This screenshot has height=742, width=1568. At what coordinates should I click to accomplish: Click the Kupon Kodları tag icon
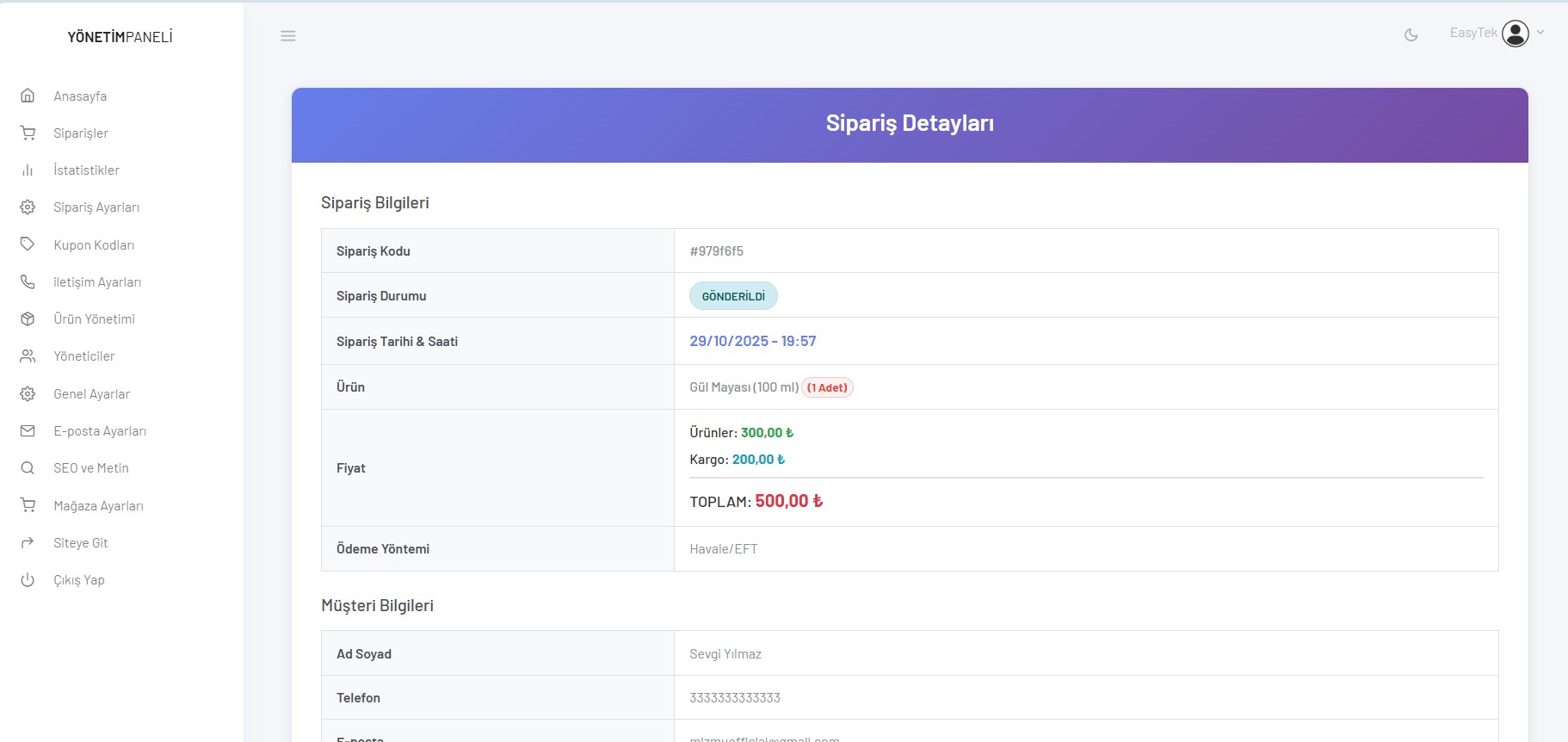(x=28, y=244)
